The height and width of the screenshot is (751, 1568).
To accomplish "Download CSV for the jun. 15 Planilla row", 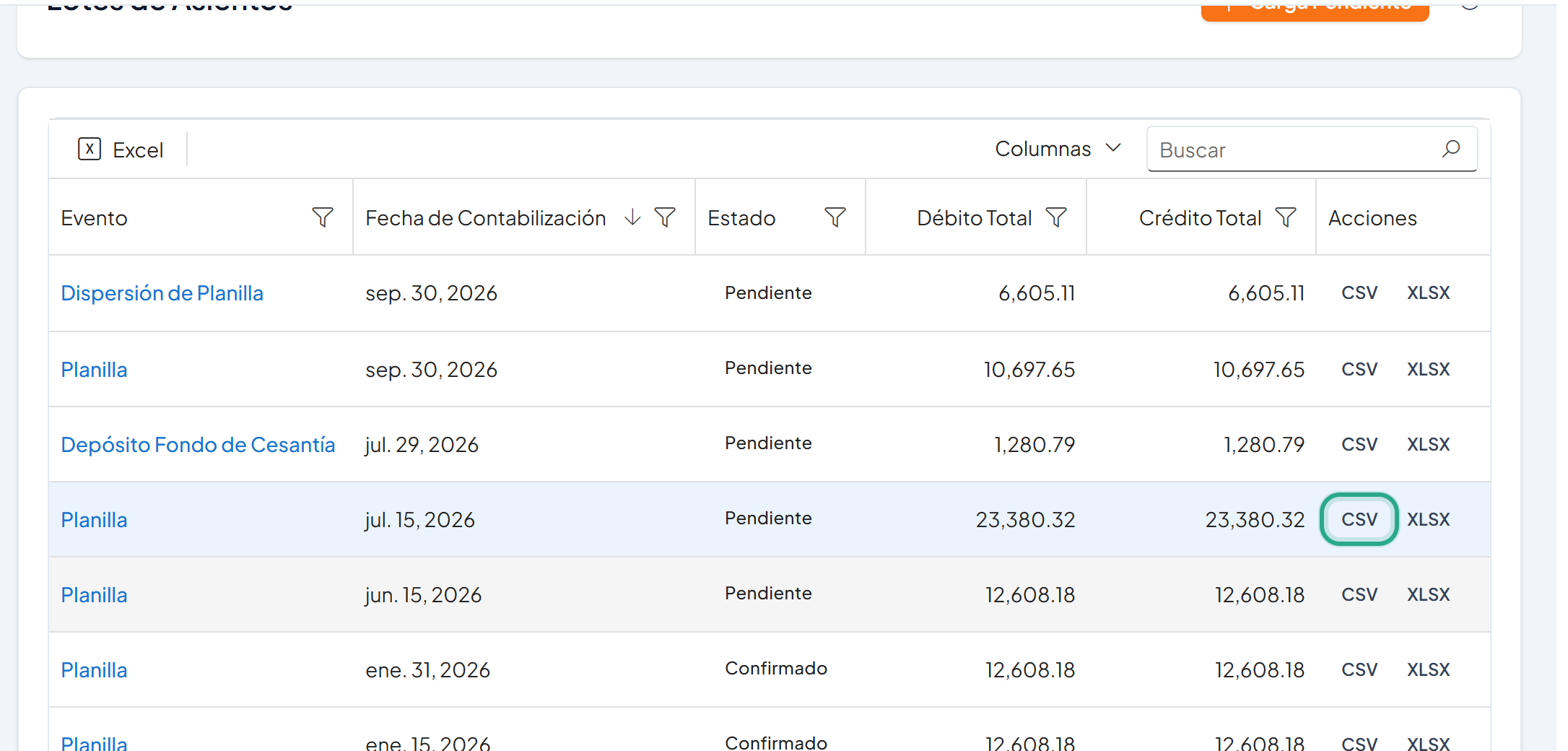I will pos(1359,595).
